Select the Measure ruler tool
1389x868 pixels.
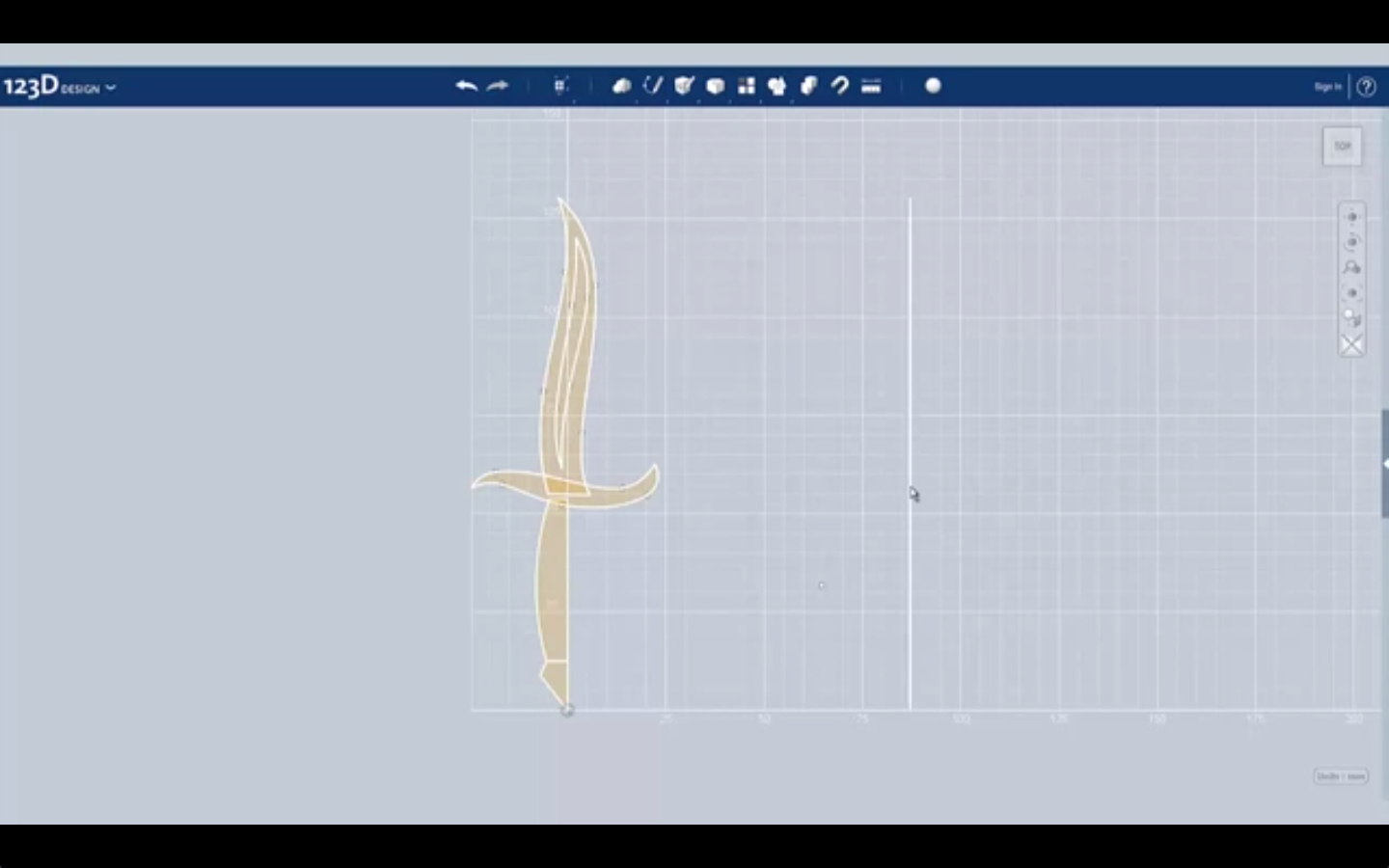click(x=871, y=86)
